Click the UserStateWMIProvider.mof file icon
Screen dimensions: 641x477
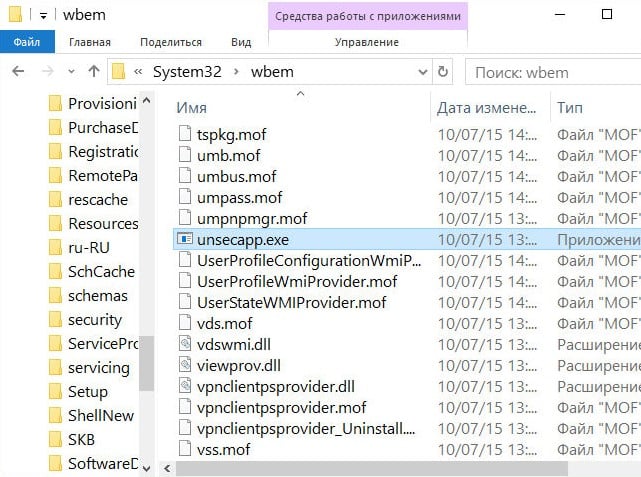[x=185, y=302]
